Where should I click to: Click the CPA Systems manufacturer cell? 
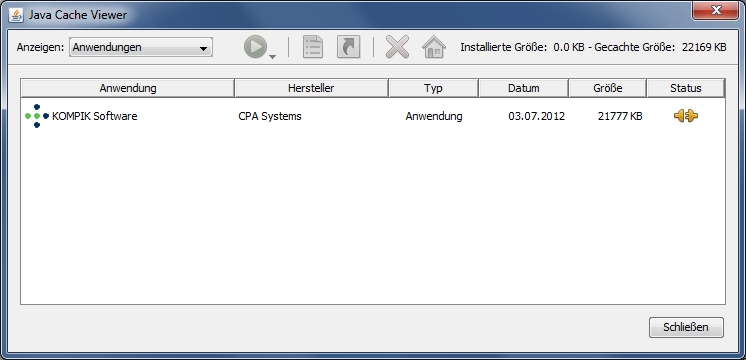270,116
